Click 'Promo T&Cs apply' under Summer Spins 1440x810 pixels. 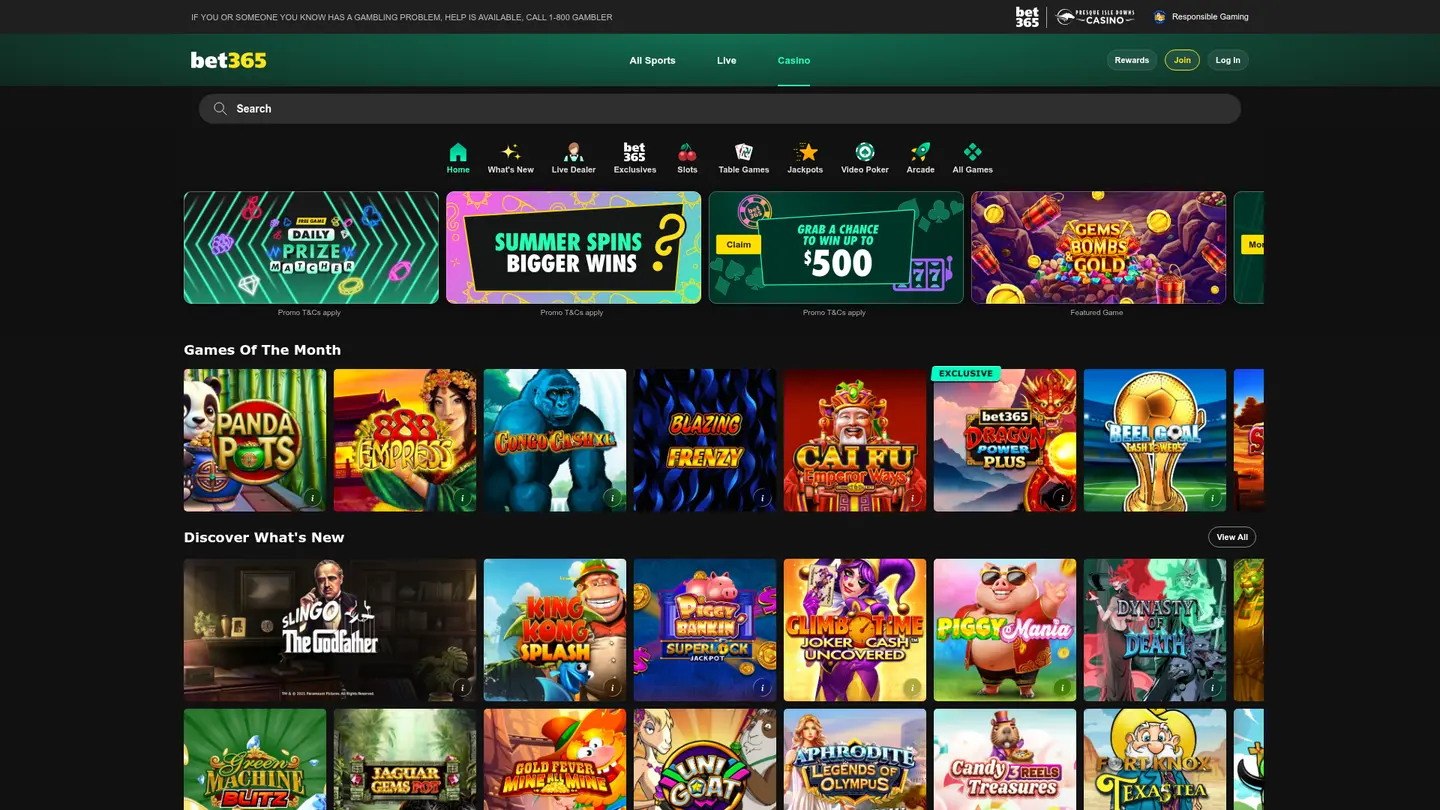click(572, 312)
